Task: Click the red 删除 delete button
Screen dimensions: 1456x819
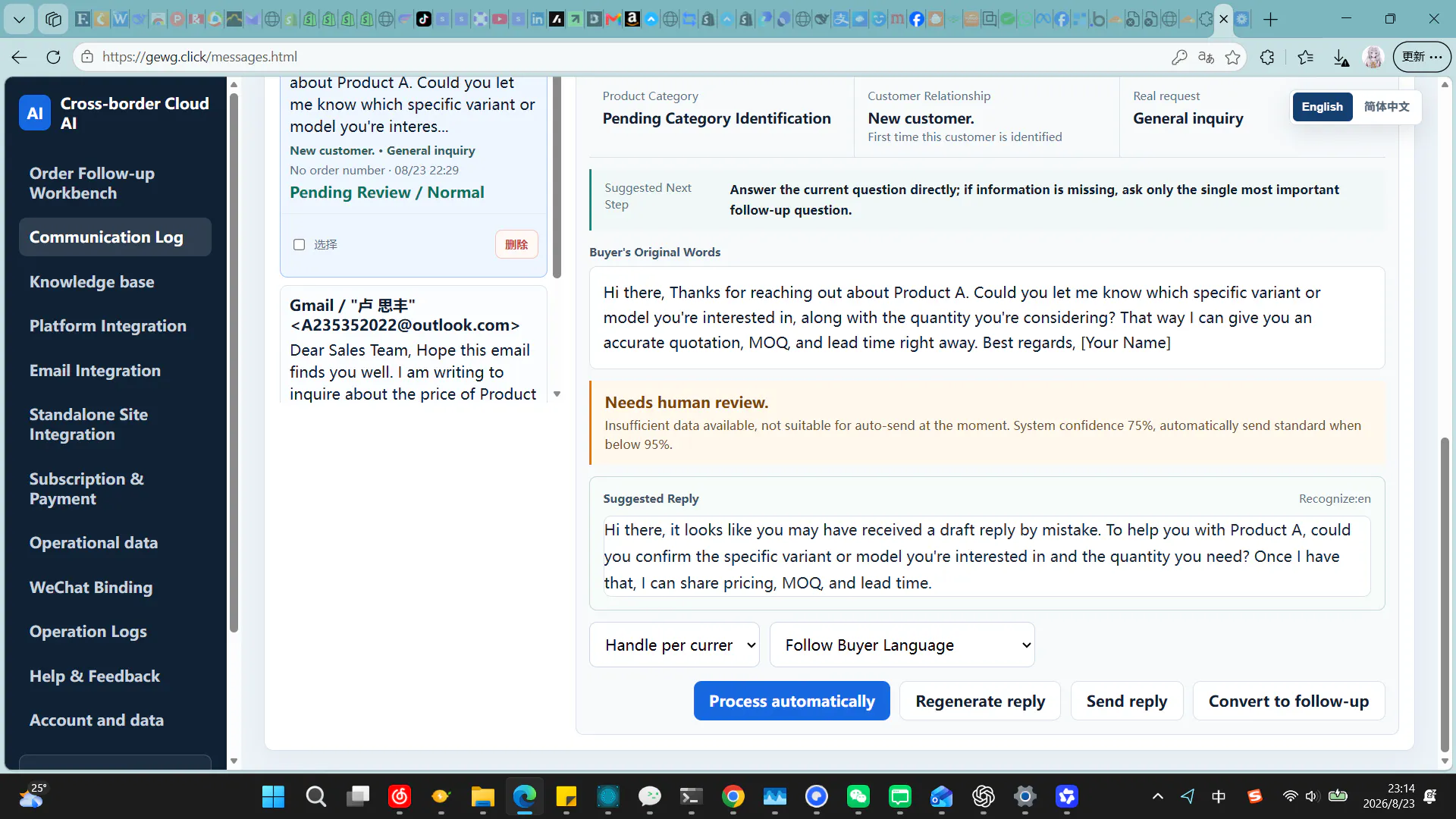Action: click(x=516, y=244)
